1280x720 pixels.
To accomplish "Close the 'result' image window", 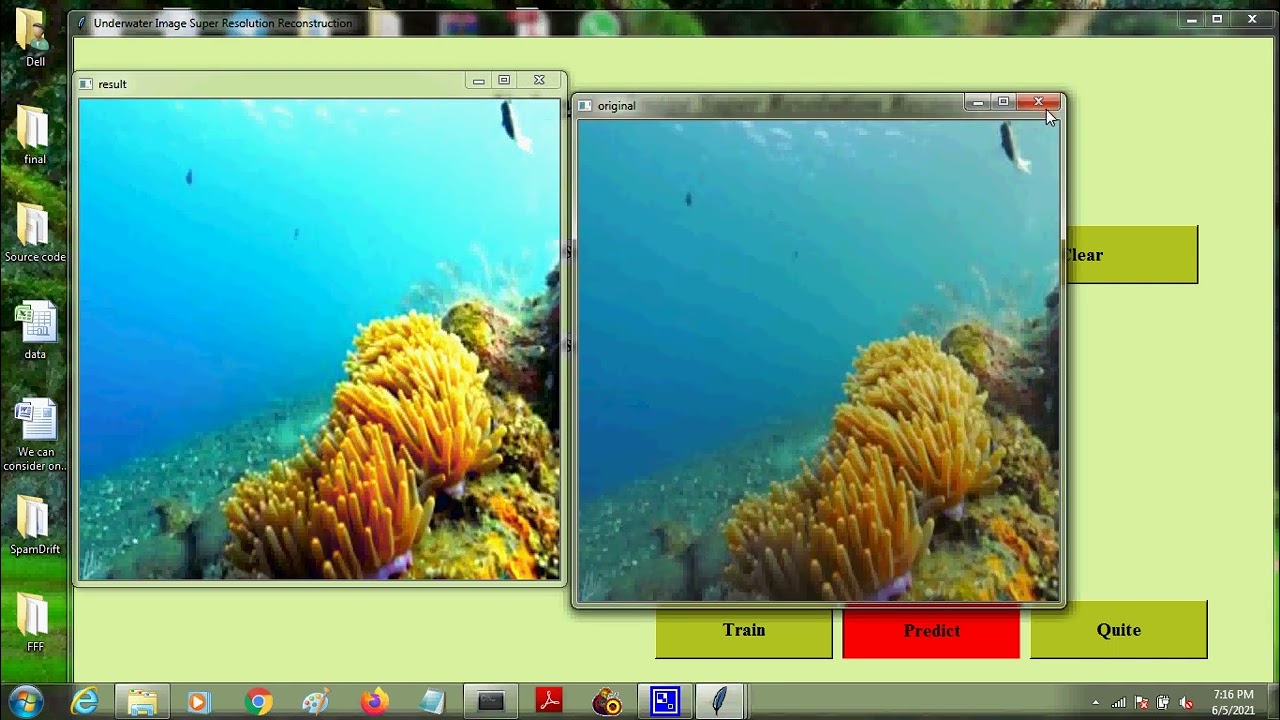I will (x=539, y=80).
